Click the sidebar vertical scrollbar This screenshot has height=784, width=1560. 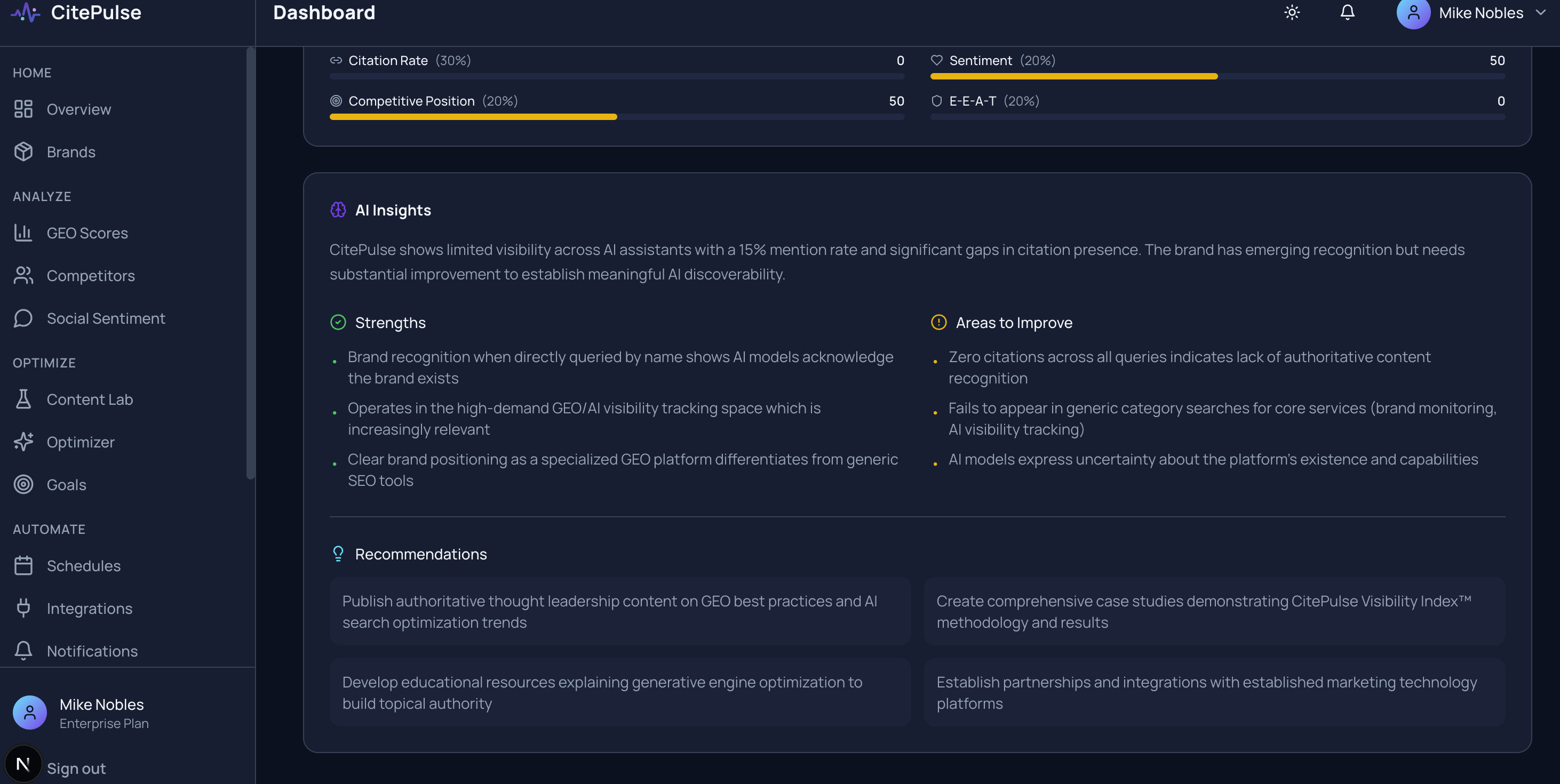tap(250, 263)
